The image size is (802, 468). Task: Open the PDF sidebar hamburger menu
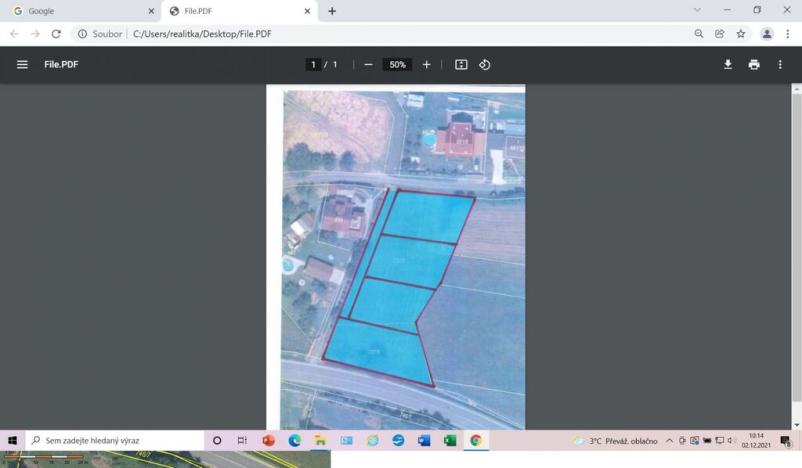point(22,64)
